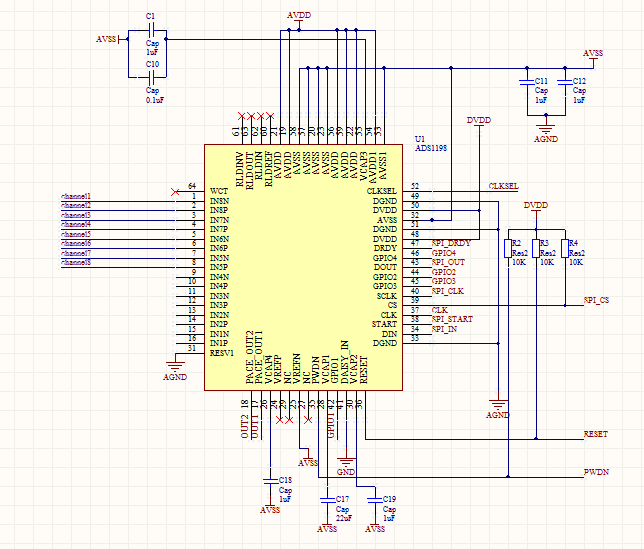The height and width of the screenshot is (549, 644).
Task: Click the channel3 net label
Action: (76, 215)
